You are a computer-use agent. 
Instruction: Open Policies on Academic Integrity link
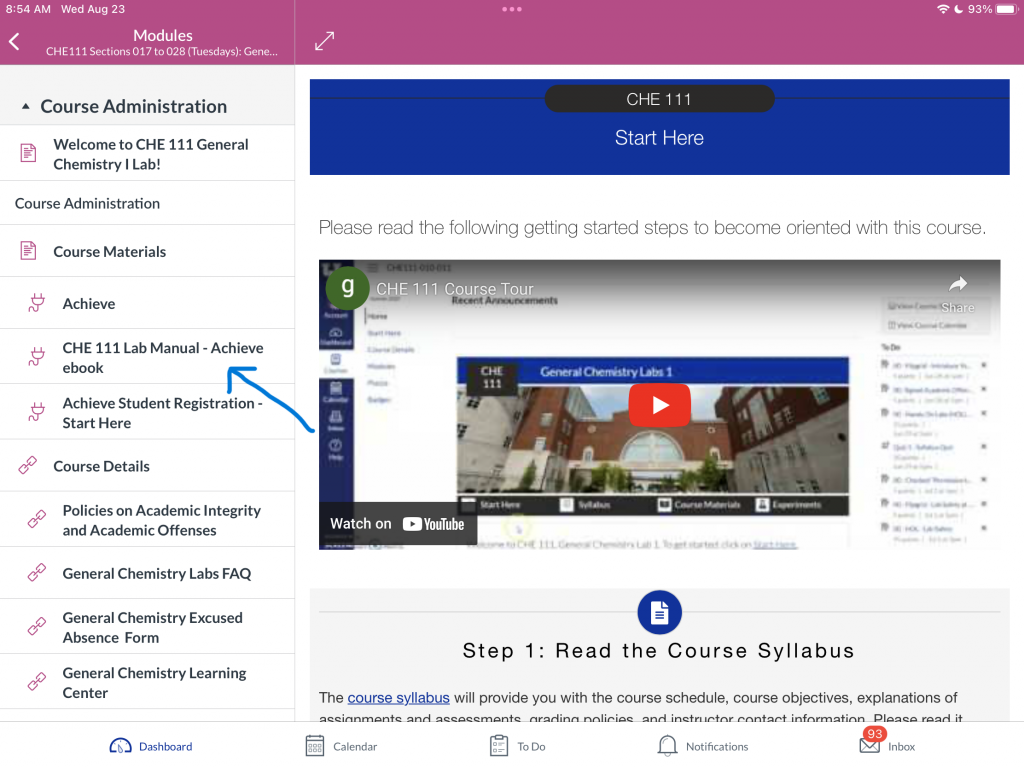point(161,519)
